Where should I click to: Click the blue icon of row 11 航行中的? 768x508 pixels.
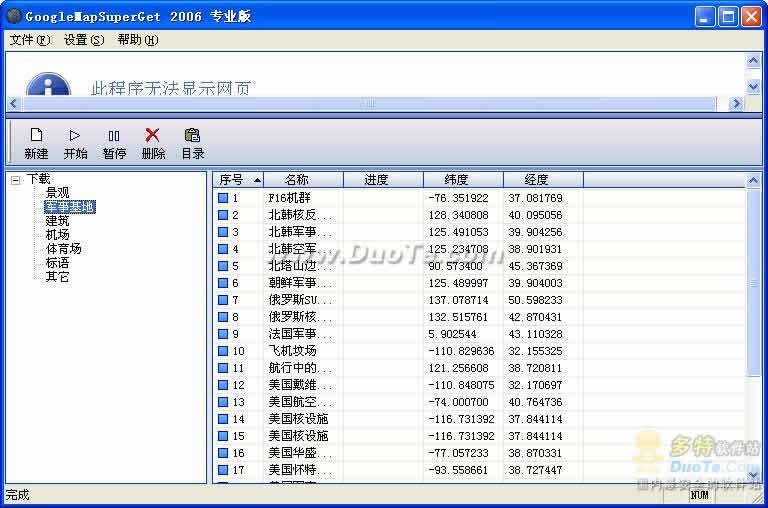(x=223, y=368)
